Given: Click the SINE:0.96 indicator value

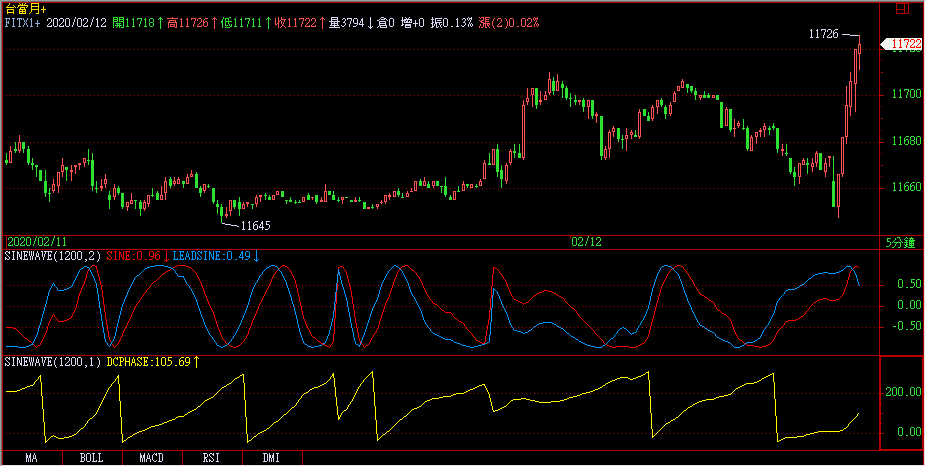Looking at the screenshot, I should click(x=138, y=256).
